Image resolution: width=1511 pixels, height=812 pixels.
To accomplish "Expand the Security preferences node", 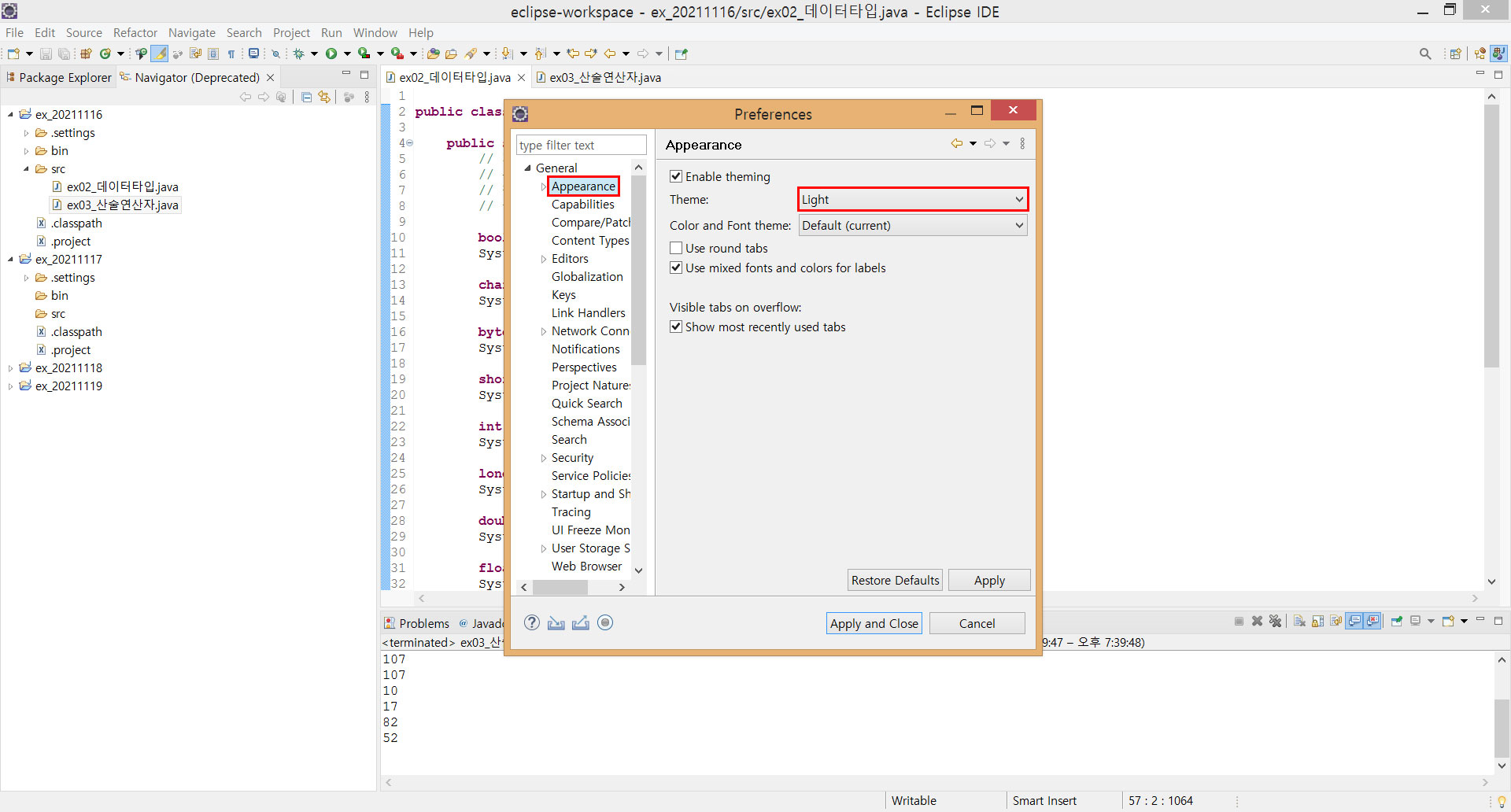I will pos(543,458).
